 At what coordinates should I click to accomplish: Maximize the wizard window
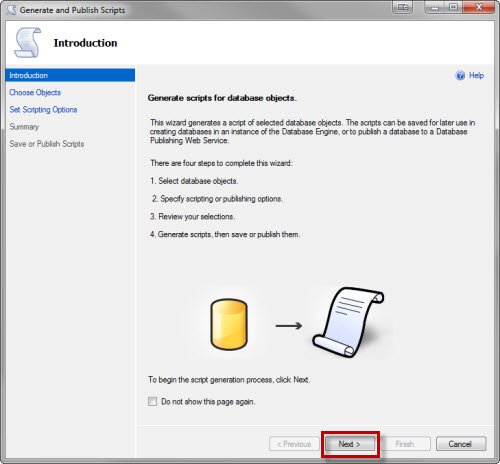pyautogui.click(x=453, y=7)
